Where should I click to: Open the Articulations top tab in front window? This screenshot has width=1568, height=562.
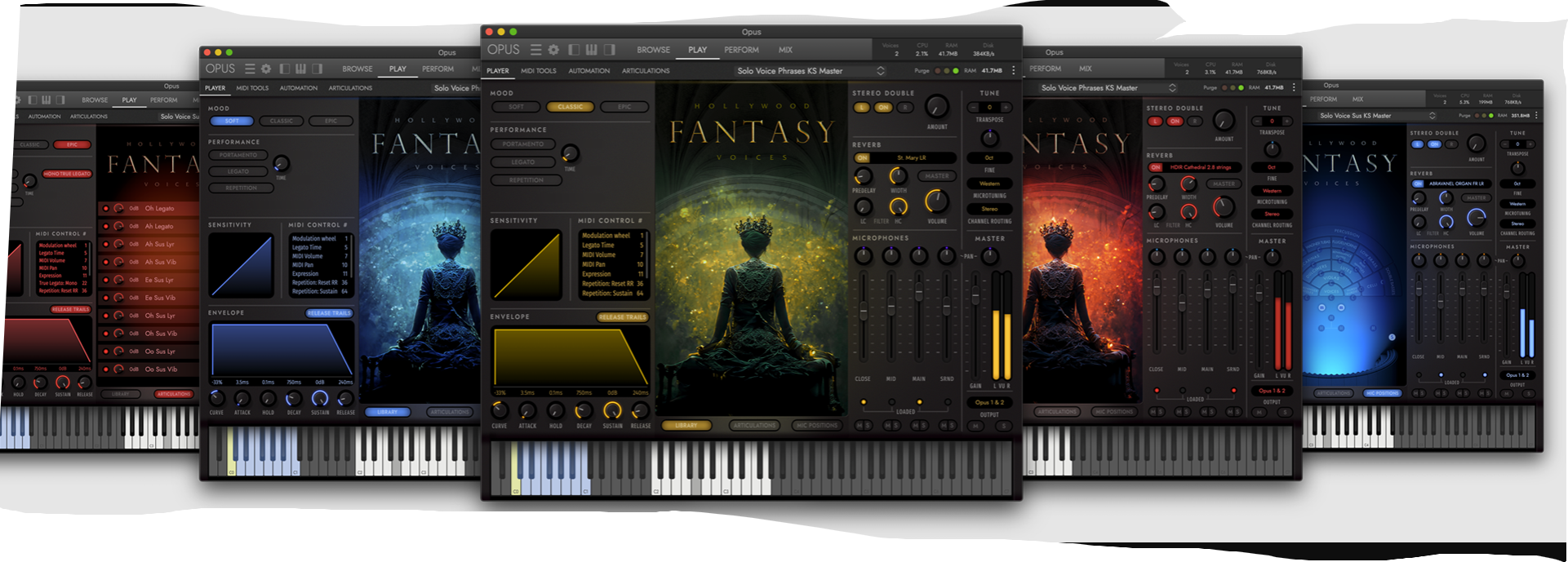(x=646, y=71)
